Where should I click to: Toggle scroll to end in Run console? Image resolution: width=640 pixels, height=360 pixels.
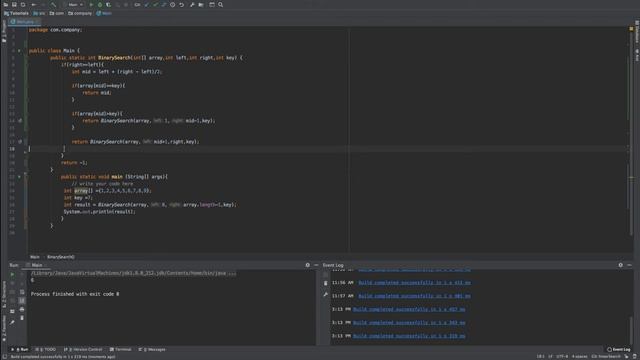click(22, 300)
